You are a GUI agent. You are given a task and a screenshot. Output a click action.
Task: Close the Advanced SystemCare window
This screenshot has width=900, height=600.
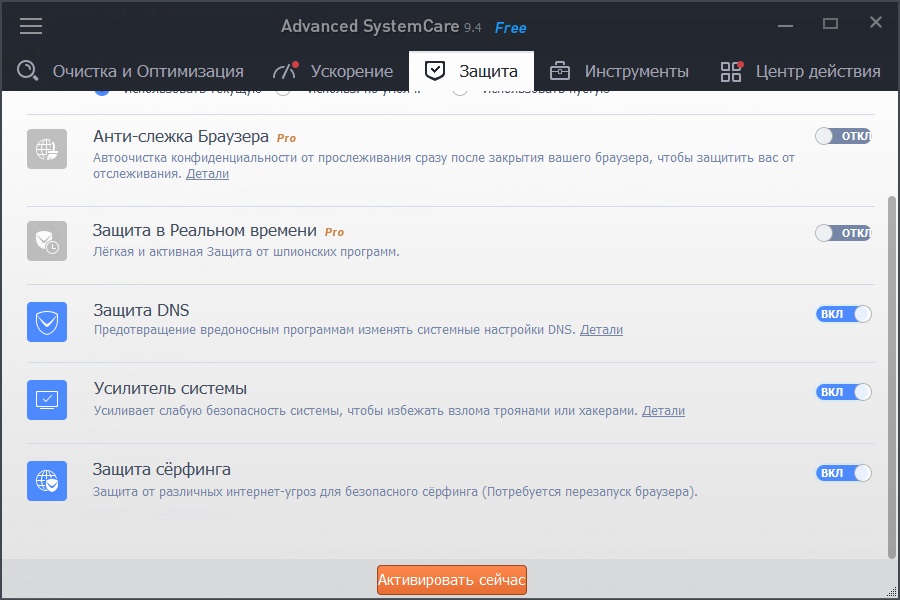[x=875, y=22]
